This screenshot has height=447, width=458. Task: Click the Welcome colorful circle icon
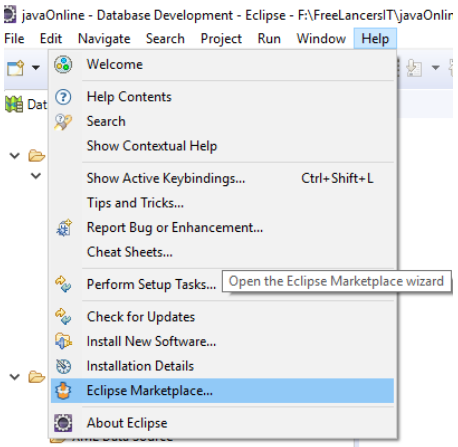pyautogui.click(x=63, y=64)
